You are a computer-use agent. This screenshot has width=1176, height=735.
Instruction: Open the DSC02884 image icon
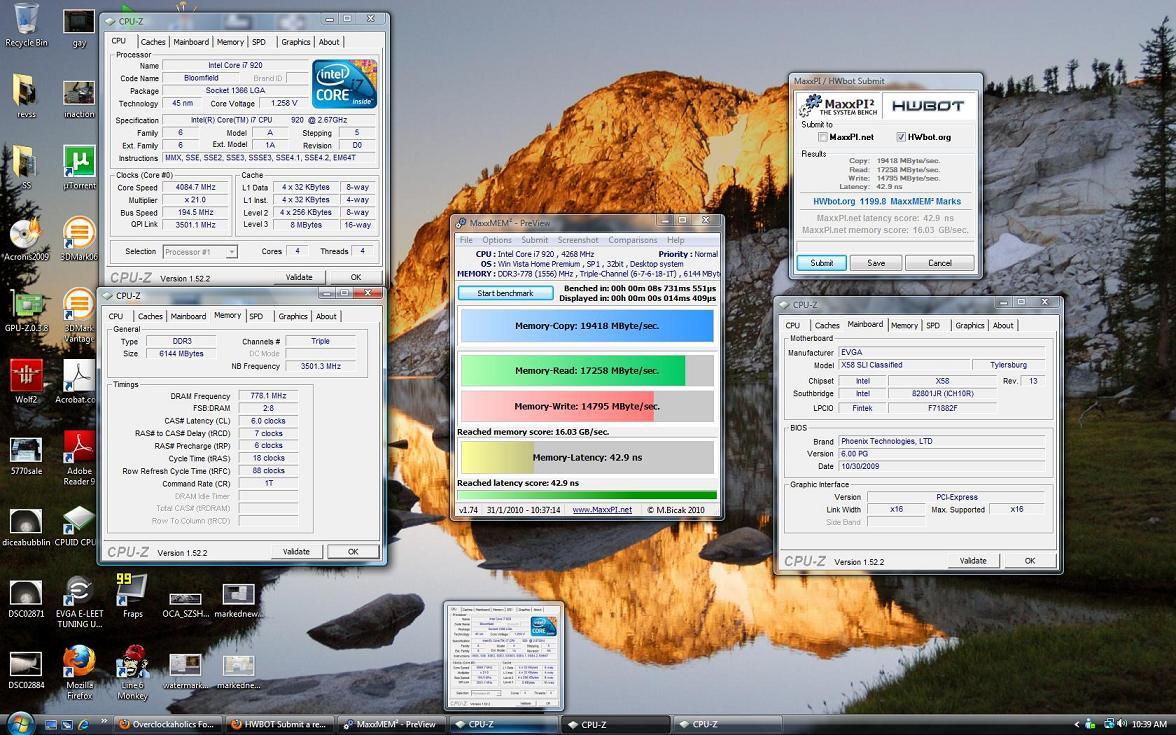[x=26, y=669]
